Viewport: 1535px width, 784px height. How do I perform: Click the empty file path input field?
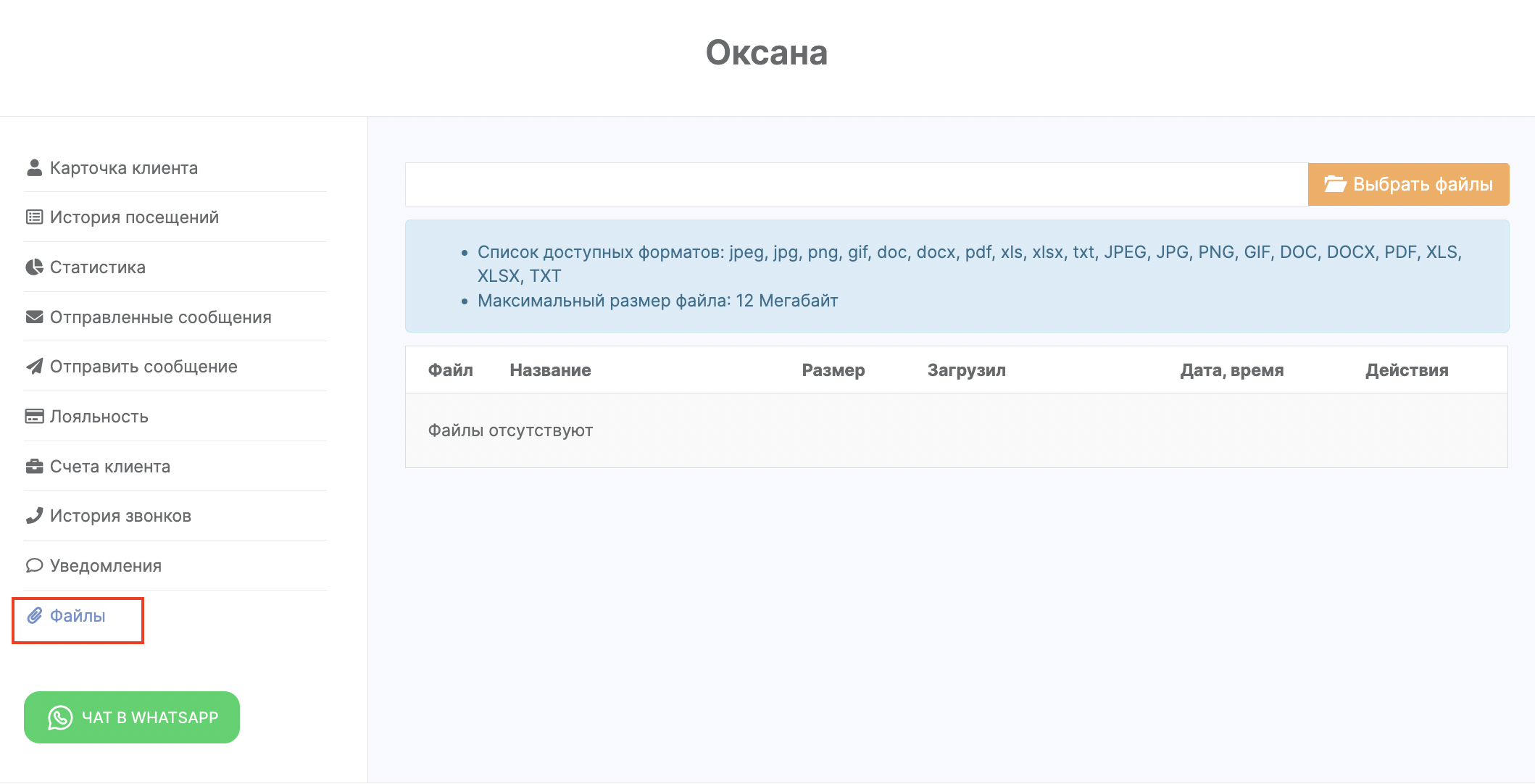click(856, 184)
